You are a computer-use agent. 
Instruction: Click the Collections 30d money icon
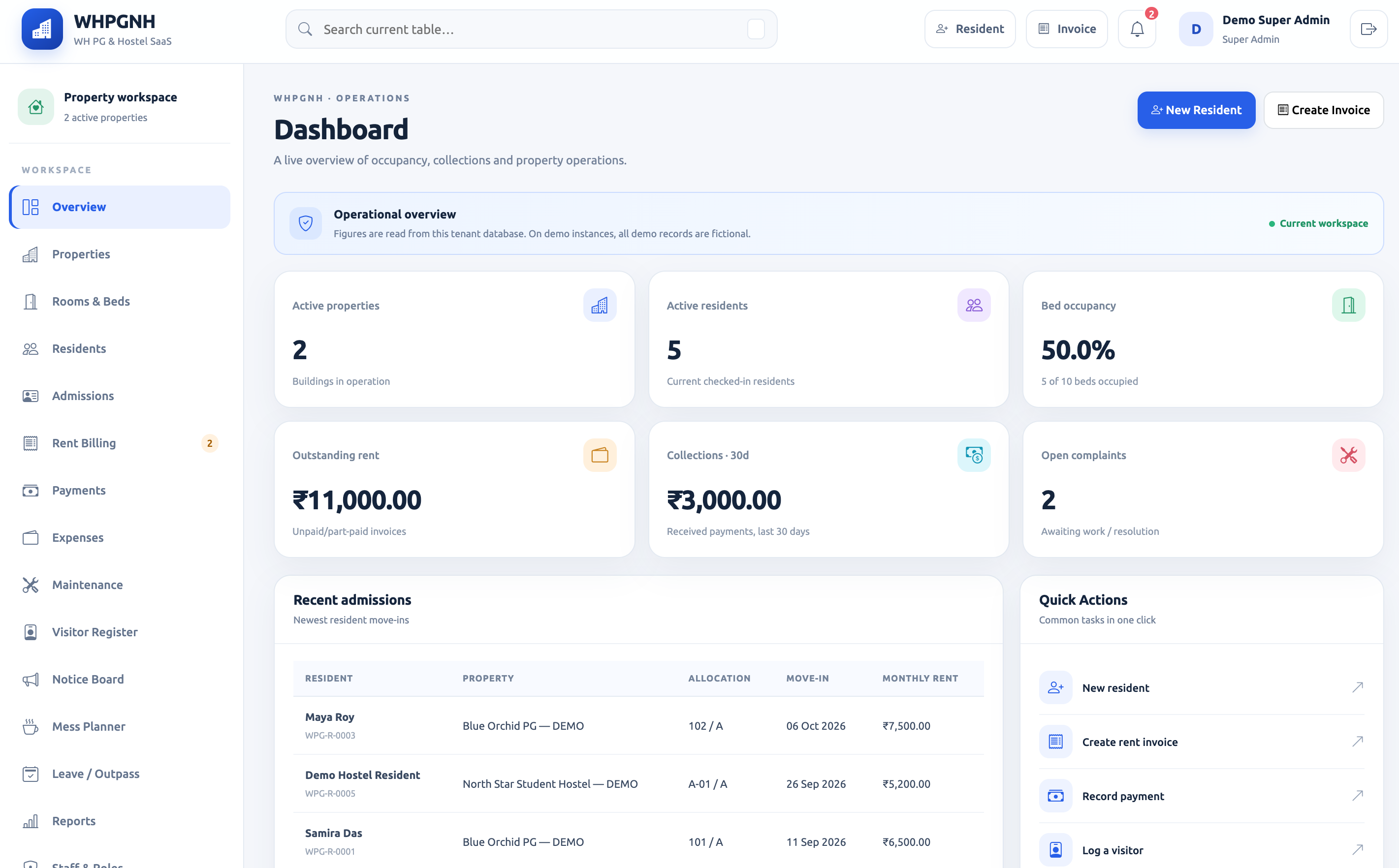tap(974, 455)
